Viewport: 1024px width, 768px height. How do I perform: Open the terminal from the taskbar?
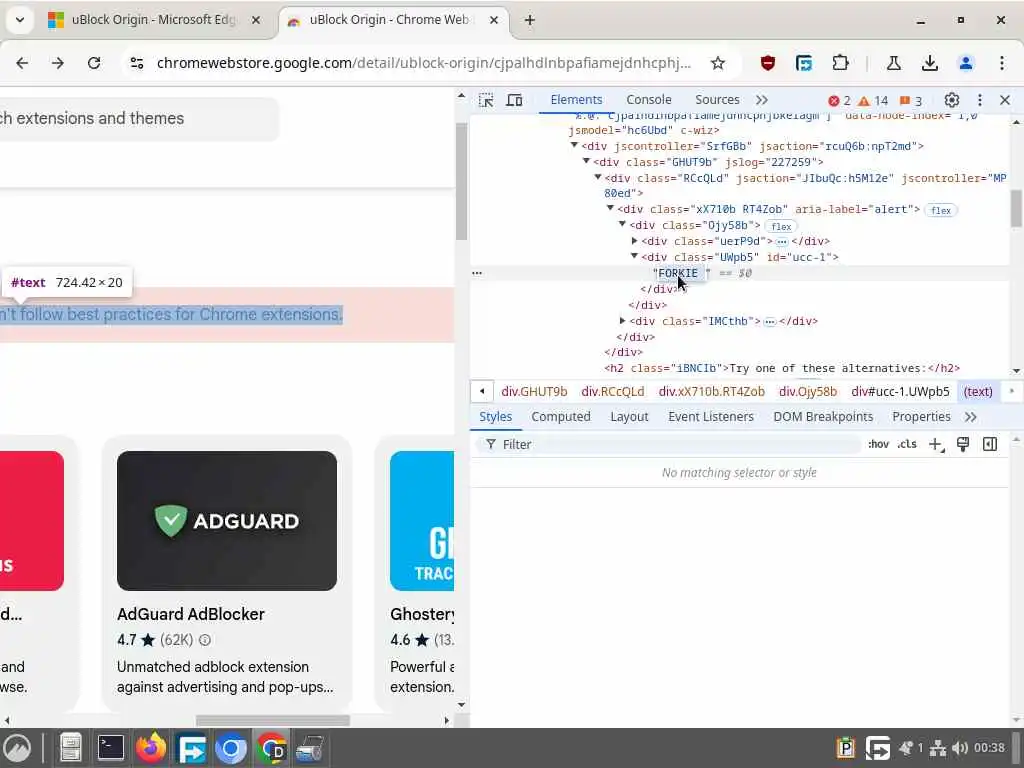coord(110,748)
